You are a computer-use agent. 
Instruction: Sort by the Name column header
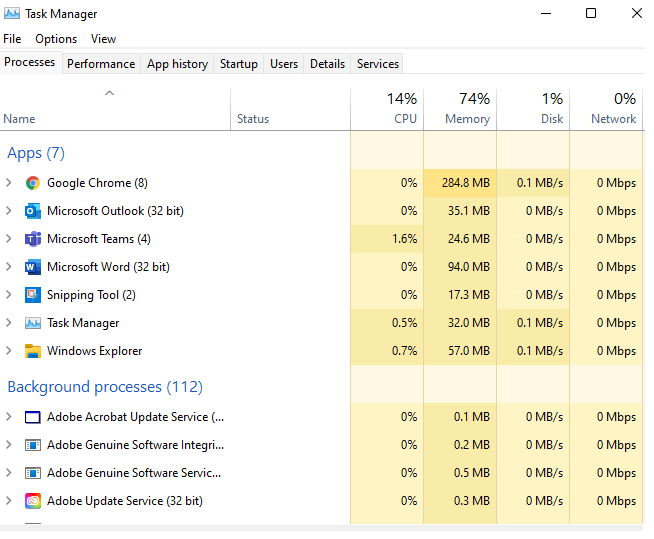pos(19,119)
